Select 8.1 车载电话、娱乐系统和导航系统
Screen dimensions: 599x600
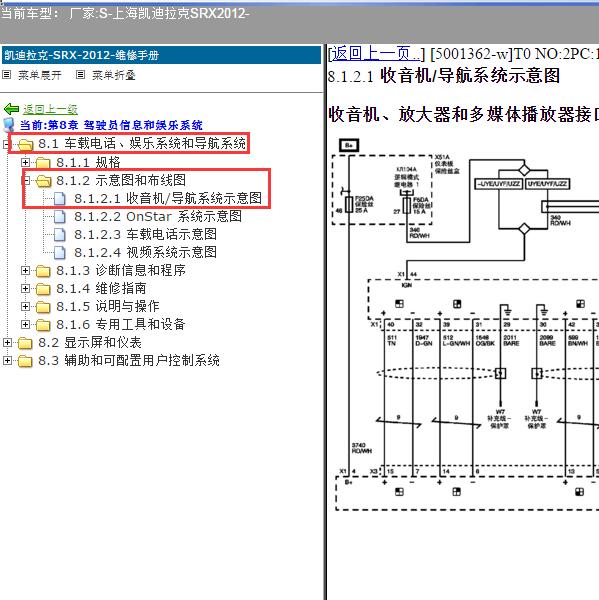tap(142, 144)
